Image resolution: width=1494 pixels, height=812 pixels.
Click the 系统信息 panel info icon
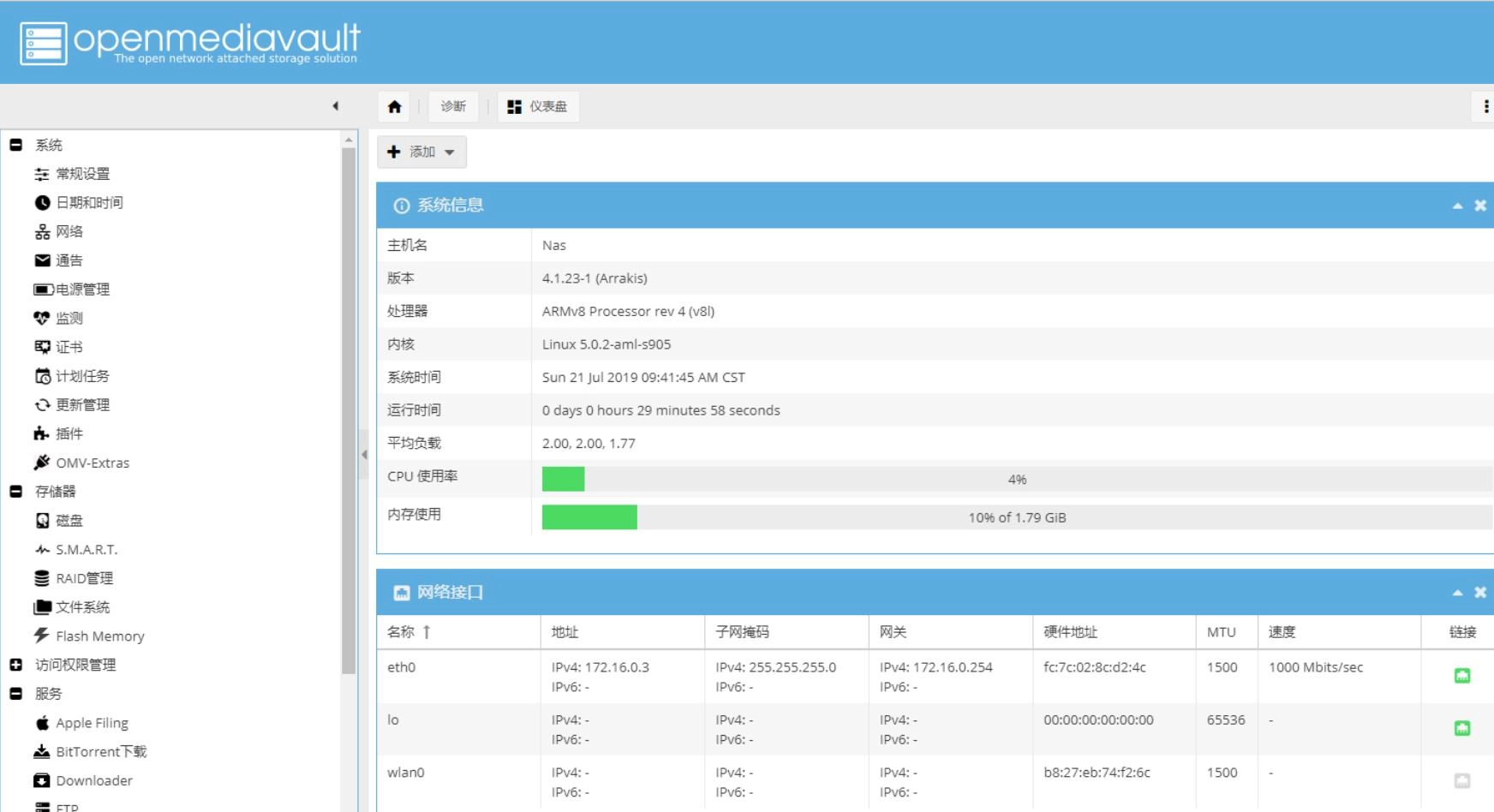[401, 206]
